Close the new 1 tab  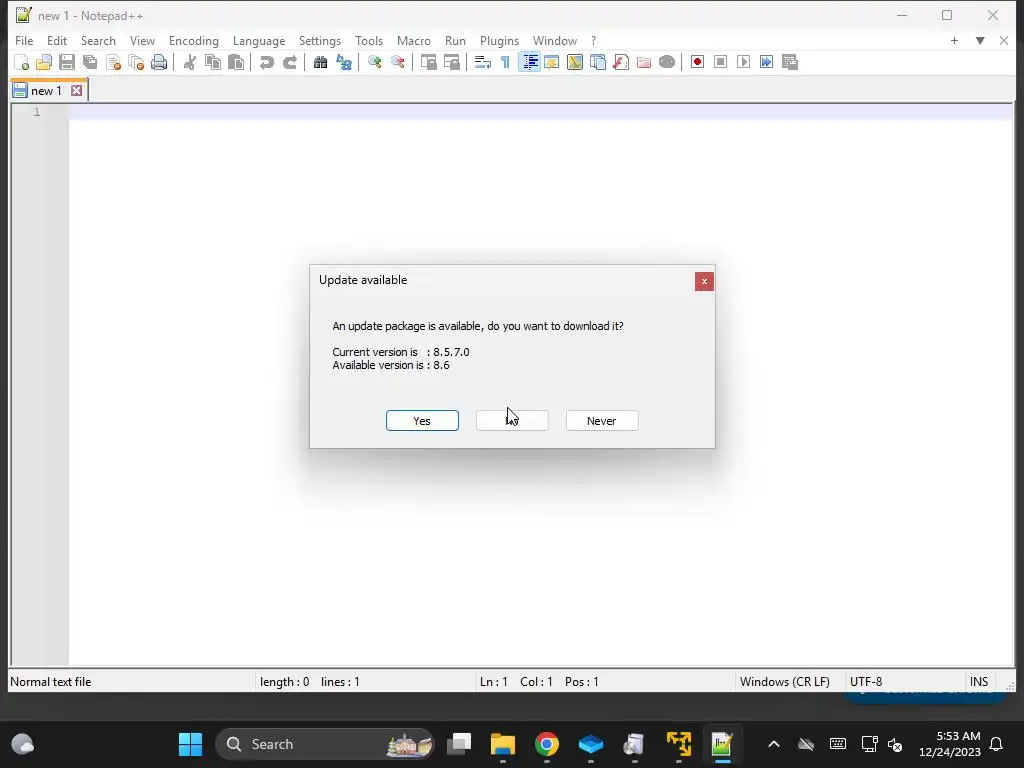click(x=76, y=91)
